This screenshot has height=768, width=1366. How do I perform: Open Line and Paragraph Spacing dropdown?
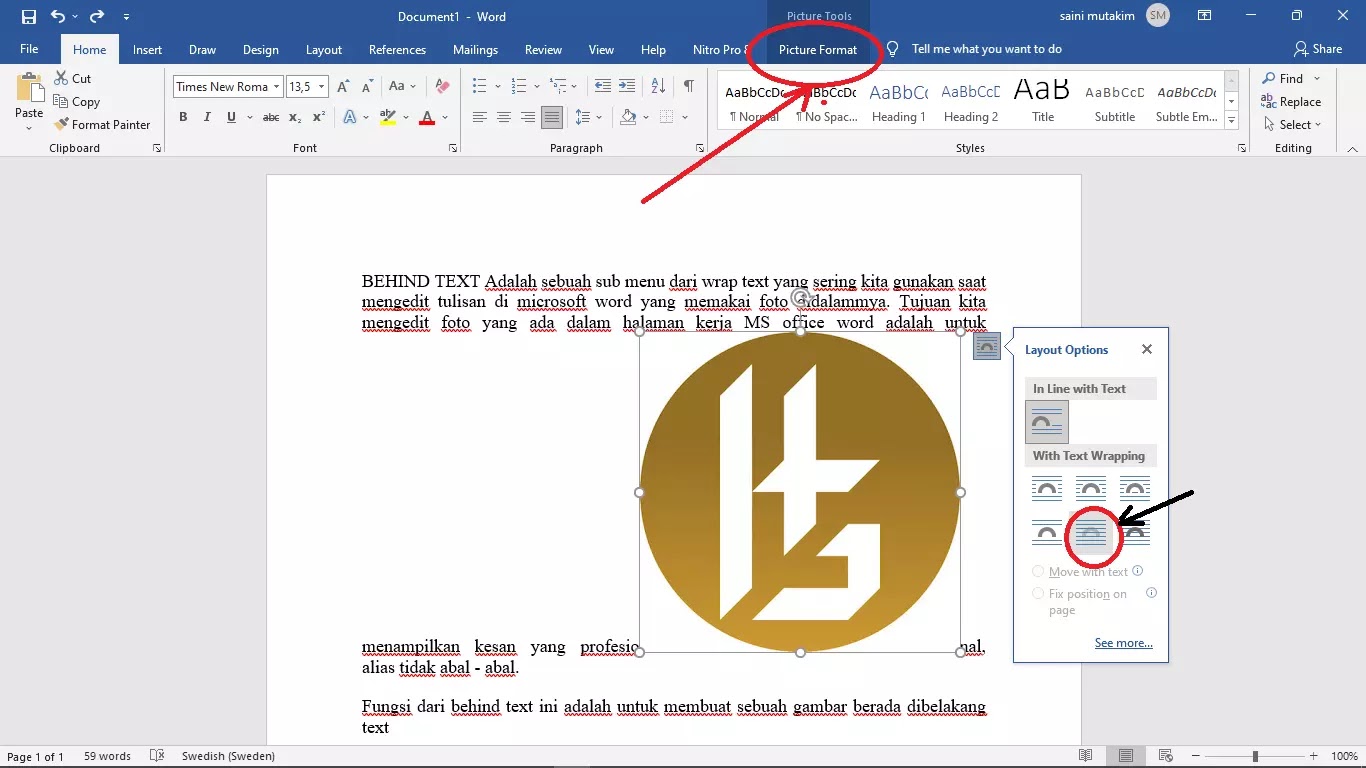(590, 117)
